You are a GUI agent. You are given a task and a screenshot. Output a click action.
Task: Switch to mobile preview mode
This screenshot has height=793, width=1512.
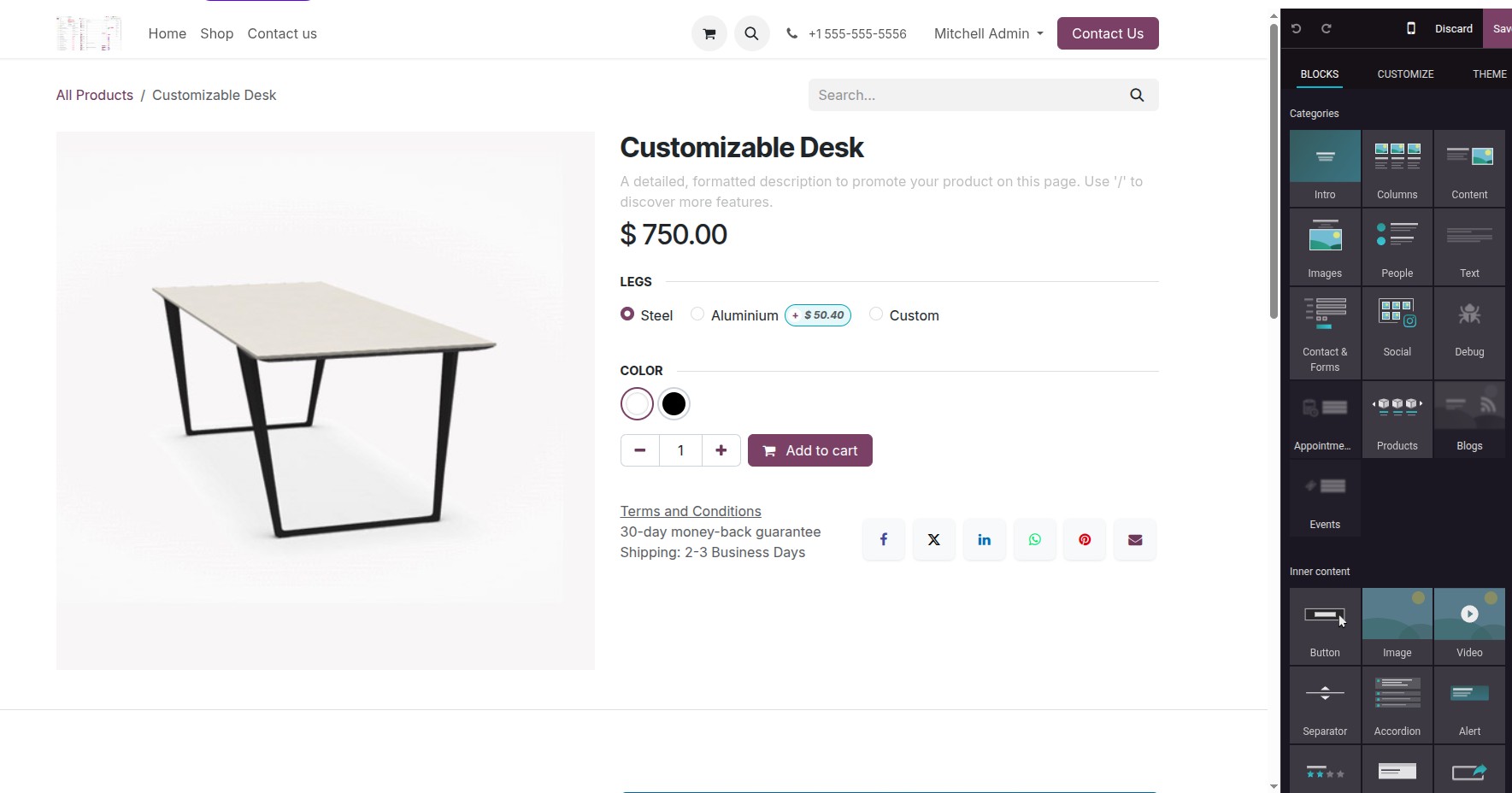[1410, 28]
